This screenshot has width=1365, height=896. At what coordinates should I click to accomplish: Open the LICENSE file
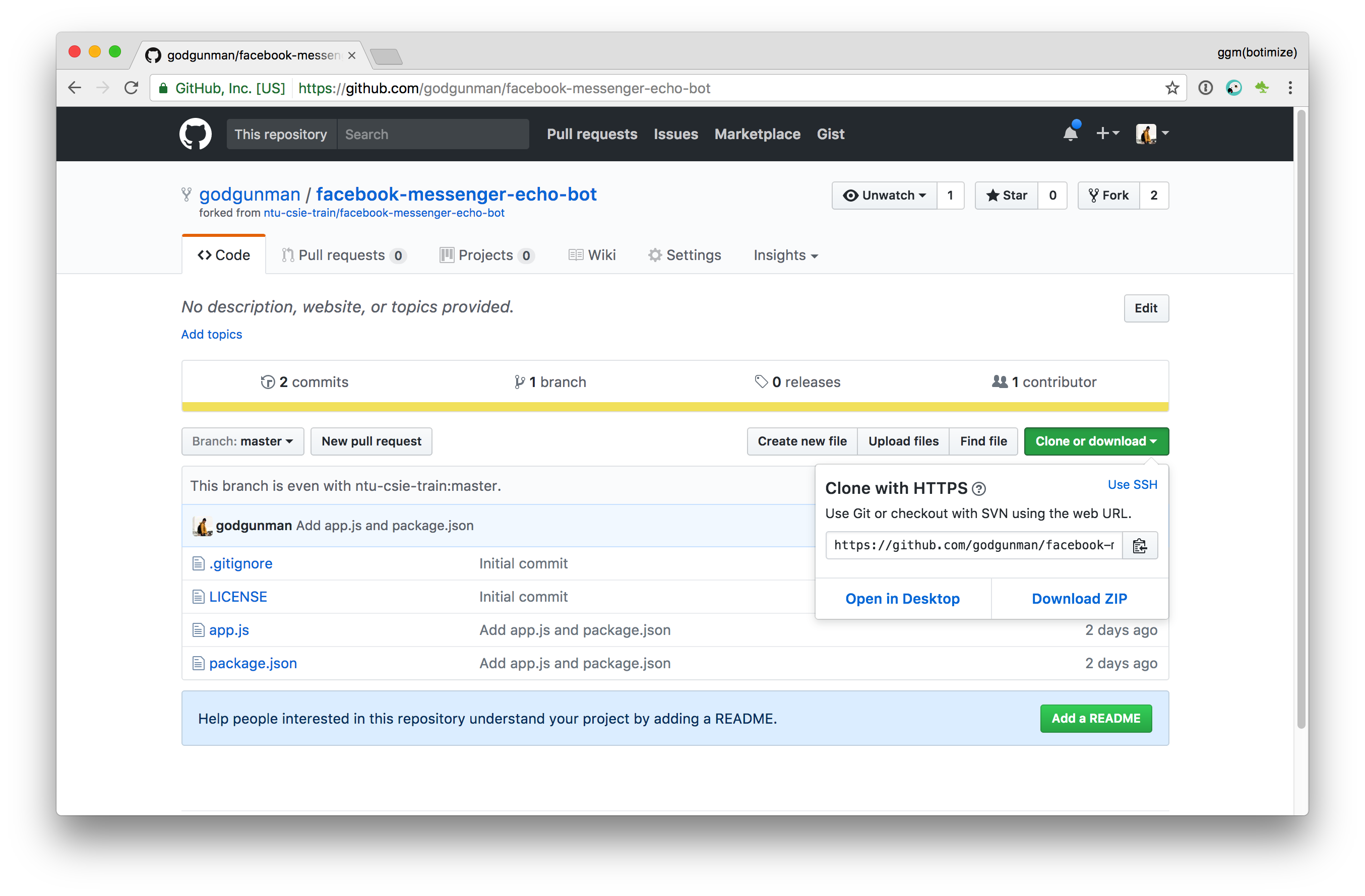(x=238, y=597)
